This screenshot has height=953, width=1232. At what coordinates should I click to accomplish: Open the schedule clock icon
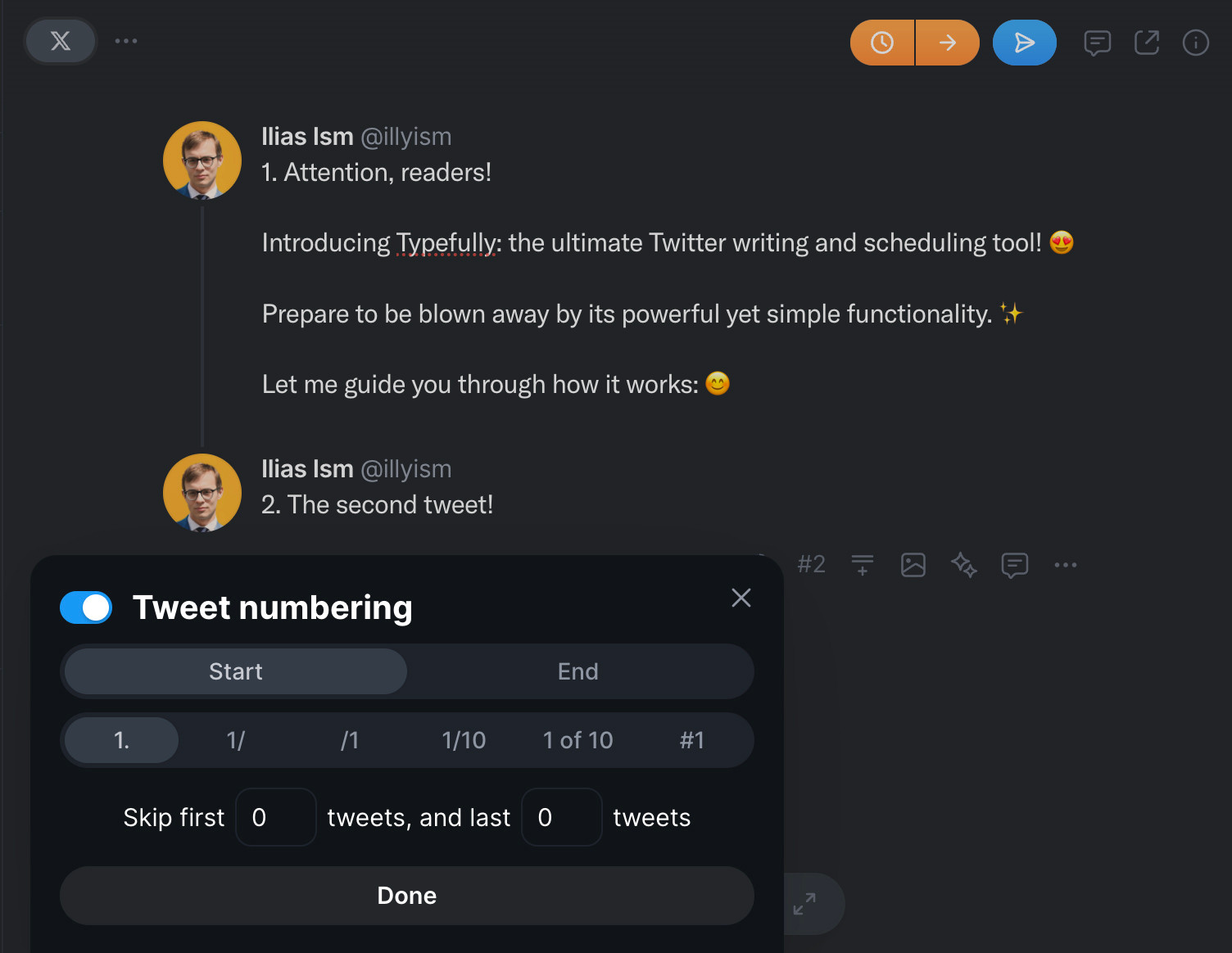[x=881, y=42]
